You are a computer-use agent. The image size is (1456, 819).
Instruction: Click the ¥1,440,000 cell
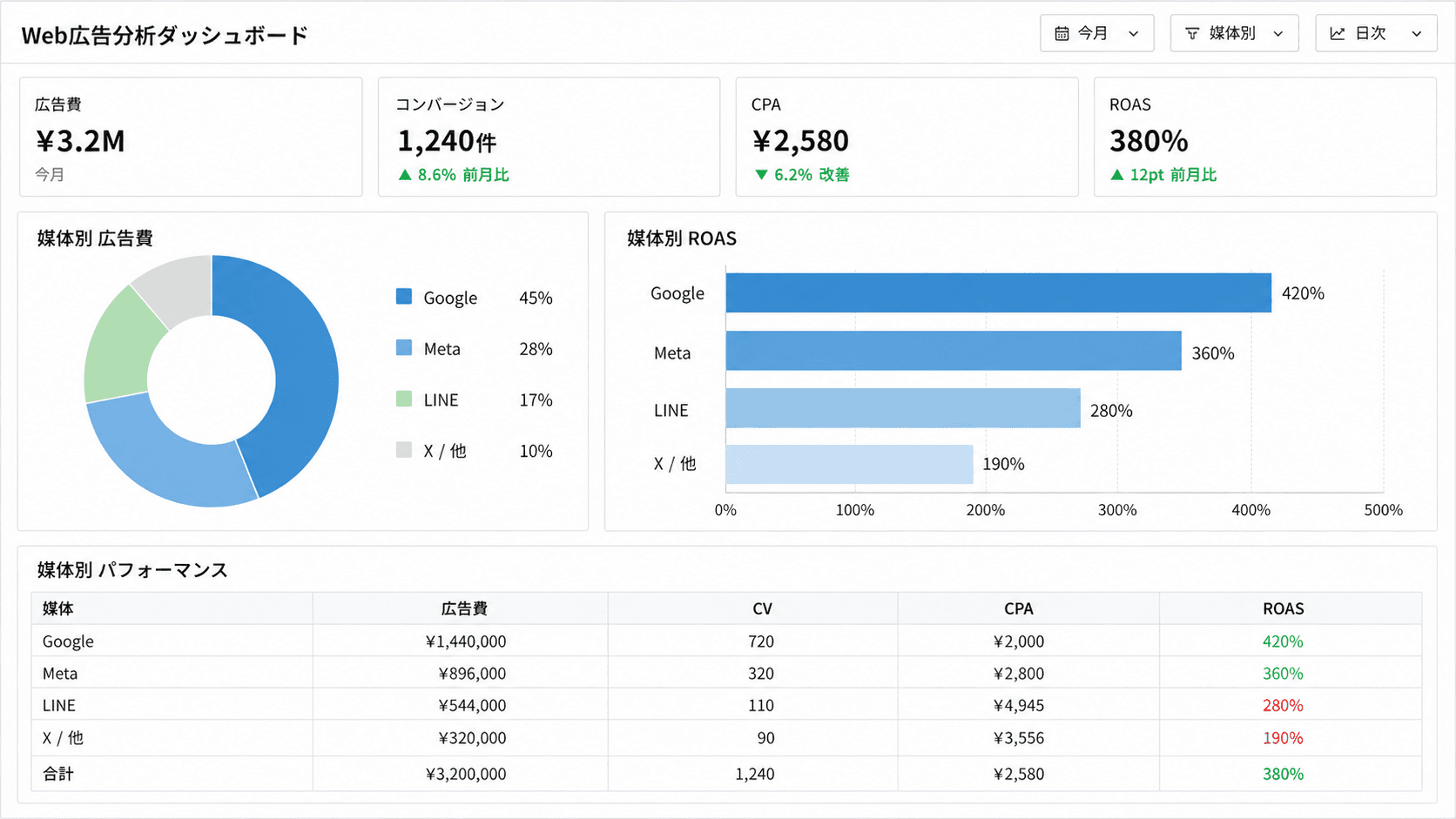click(466, 641)
